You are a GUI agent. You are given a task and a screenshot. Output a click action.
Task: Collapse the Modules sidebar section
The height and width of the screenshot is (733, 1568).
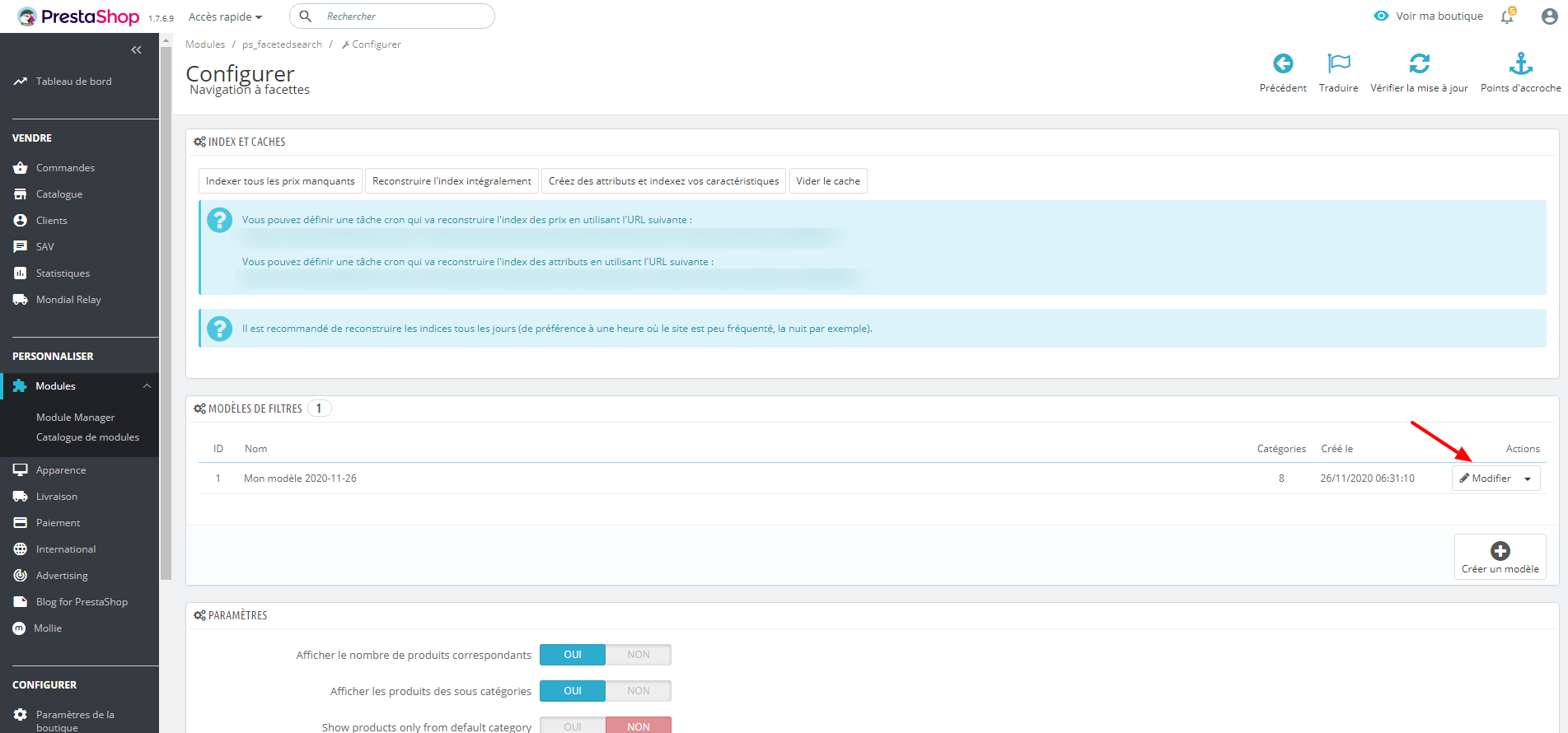pyautogui.click(x=147, y=386)
